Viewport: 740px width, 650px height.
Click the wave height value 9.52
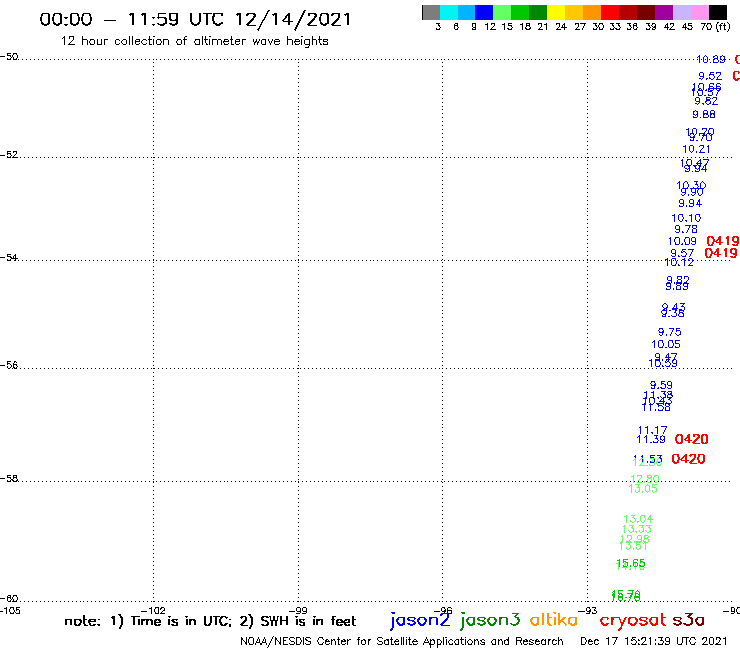pos(710,76)
